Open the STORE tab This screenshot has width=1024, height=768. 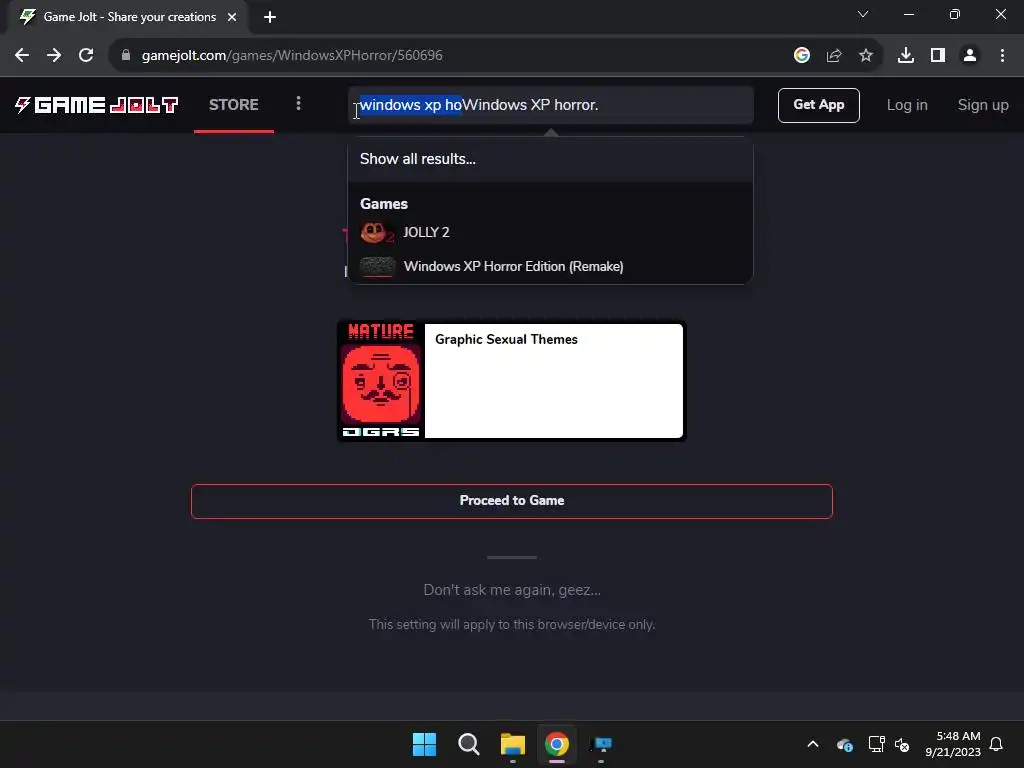[x=234, y=104]
